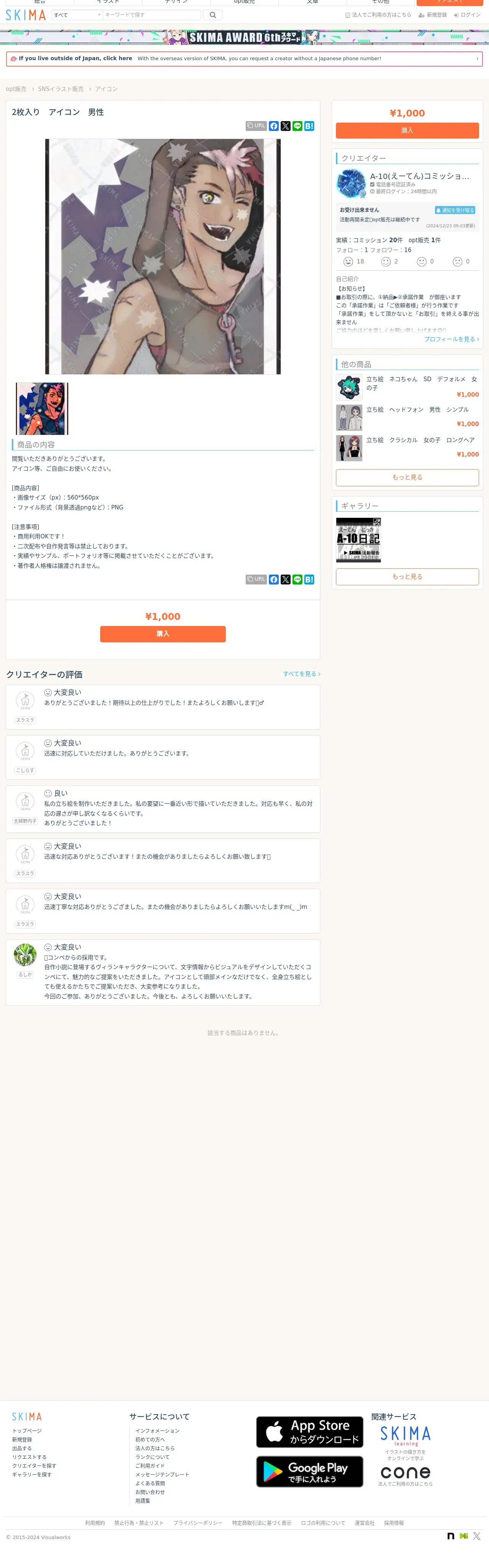Click reviewer 主綿野内子 avatar
The height and width of the screenshot is (1568, 489).
(x=25, y=802)
